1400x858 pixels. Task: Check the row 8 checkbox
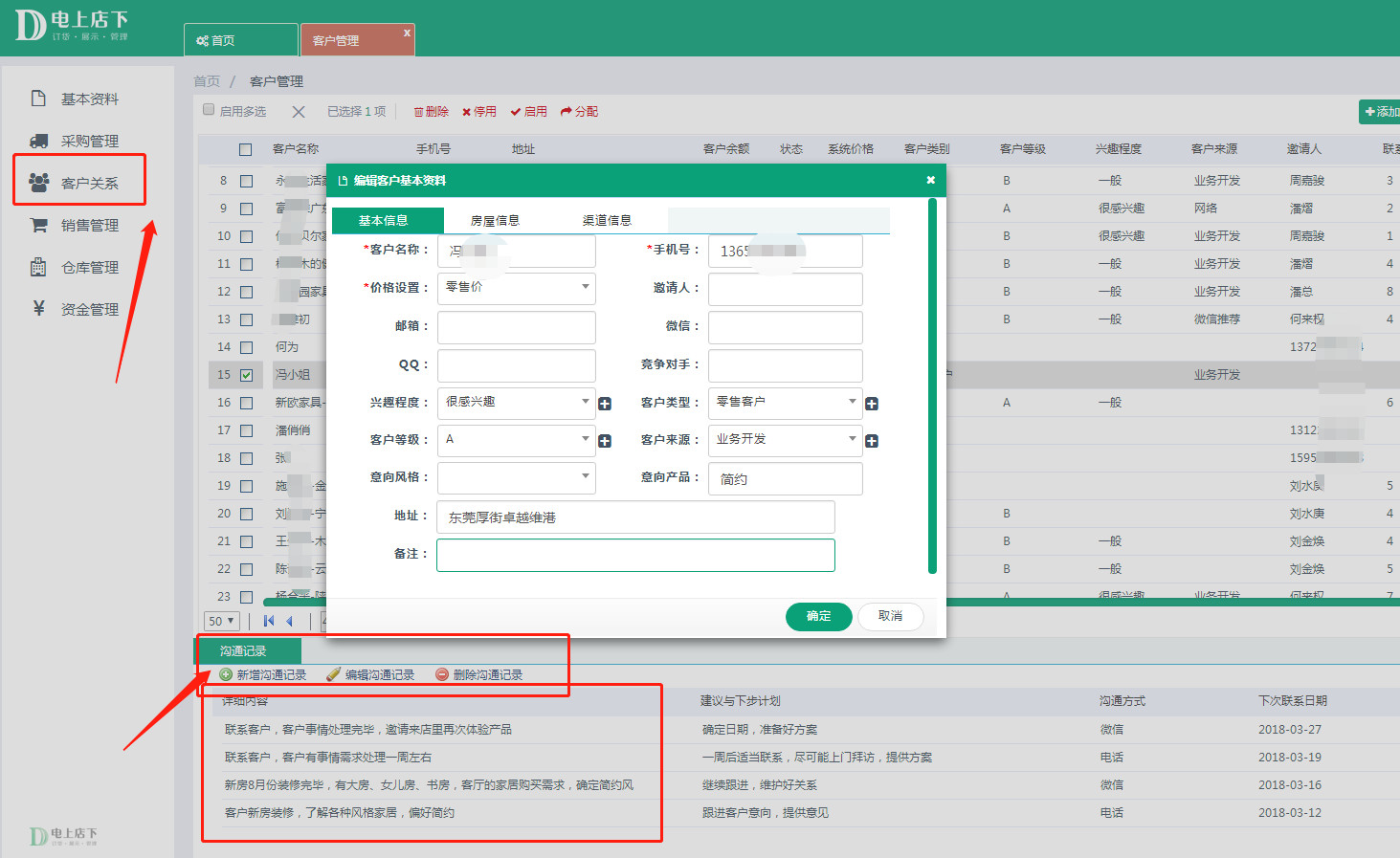point(246,181)
